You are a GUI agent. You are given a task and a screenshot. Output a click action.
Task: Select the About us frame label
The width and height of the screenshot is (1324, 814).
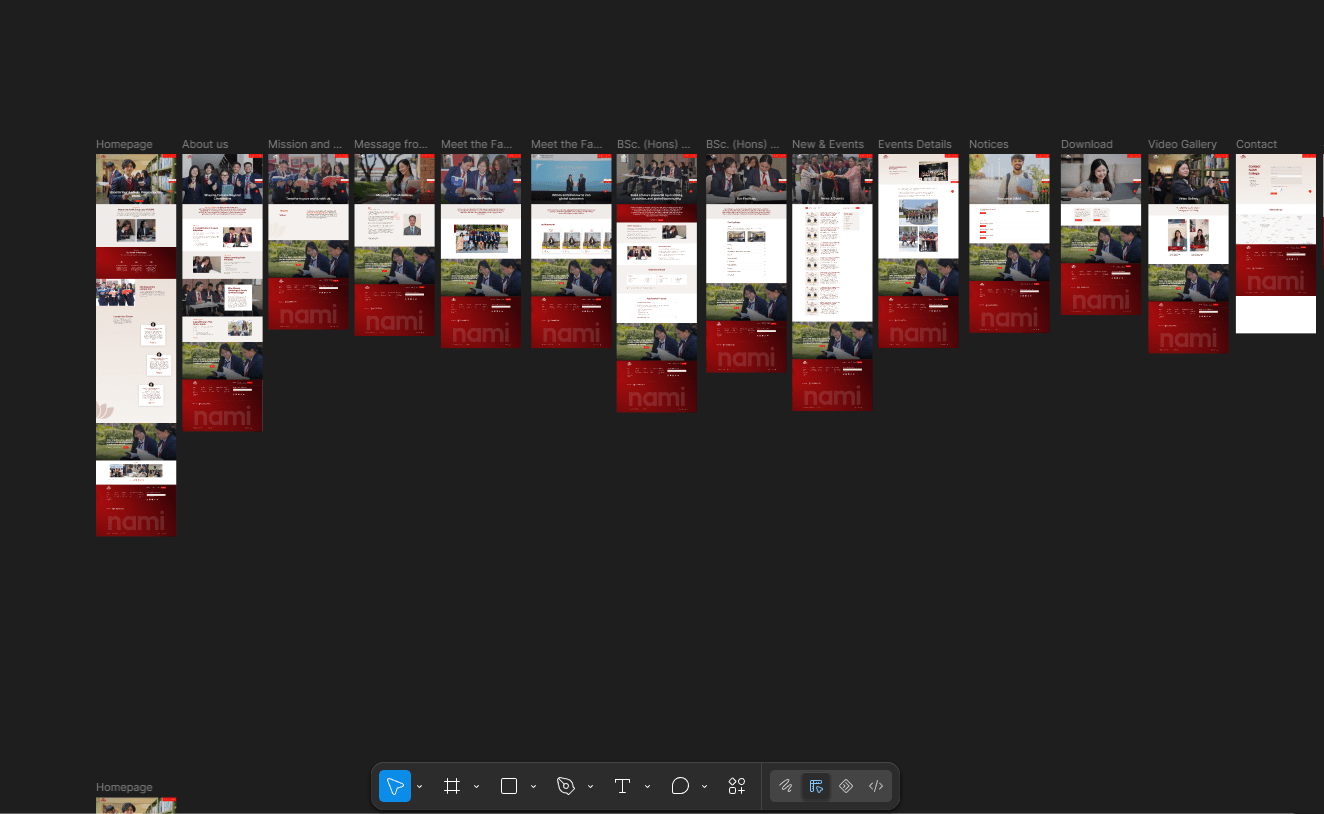(x=205, y=144)
